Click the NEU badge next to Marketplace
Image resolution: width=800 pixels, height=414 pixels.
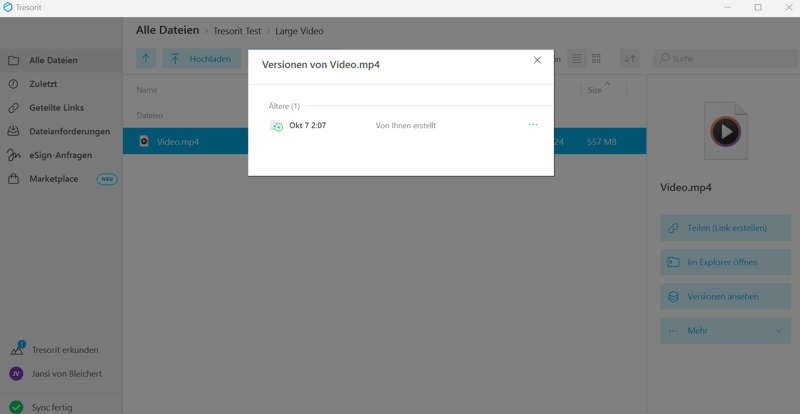[107, 179]
